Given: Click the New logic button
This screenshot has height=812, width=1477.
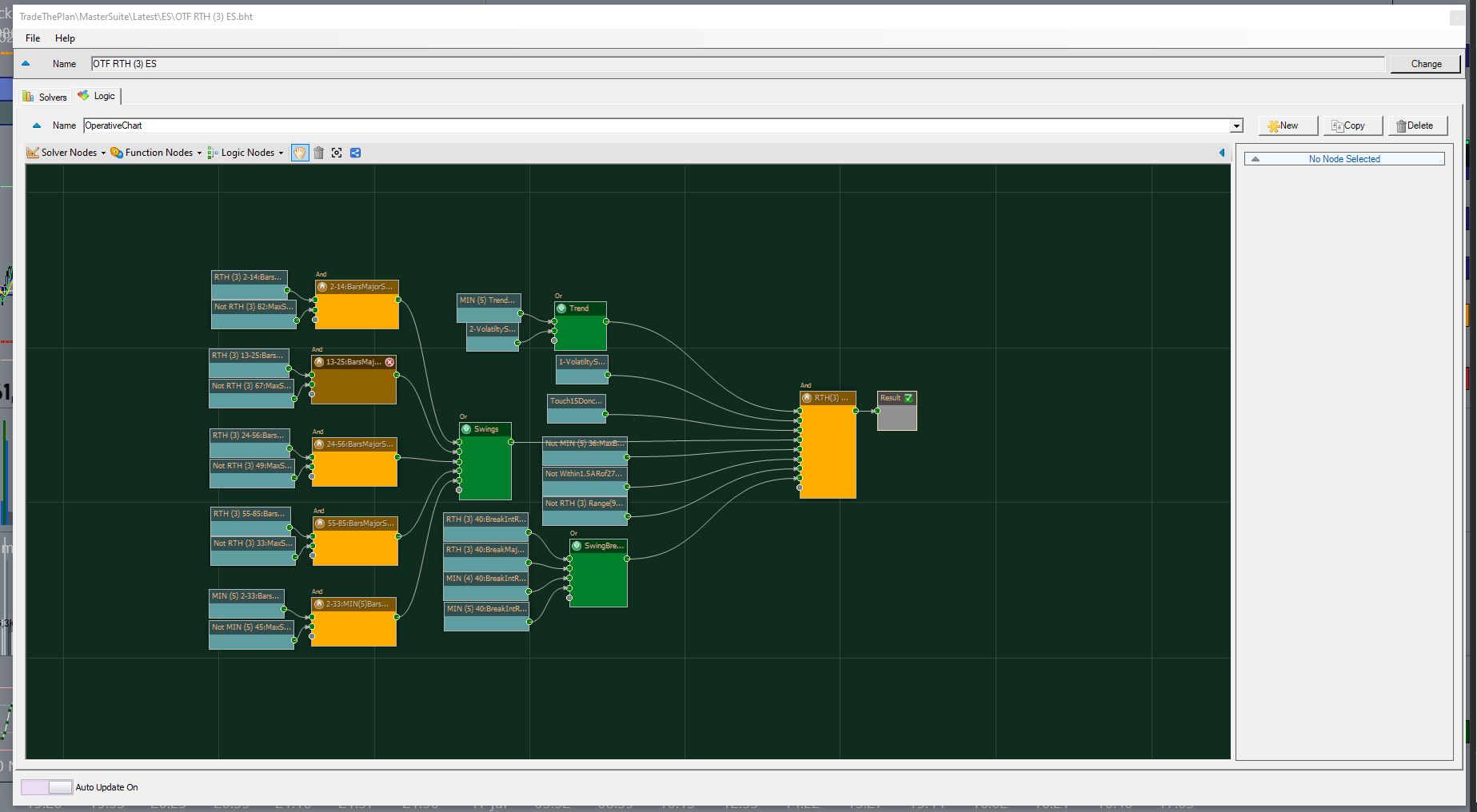Looking at the screenshot, I should [x=1288, y=125].
